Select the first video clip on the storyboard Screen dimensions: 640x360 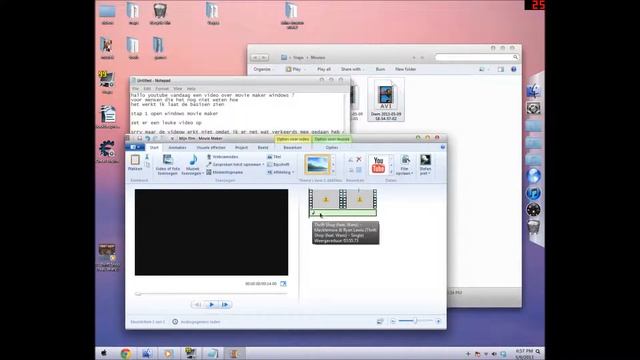pos(326,199)
